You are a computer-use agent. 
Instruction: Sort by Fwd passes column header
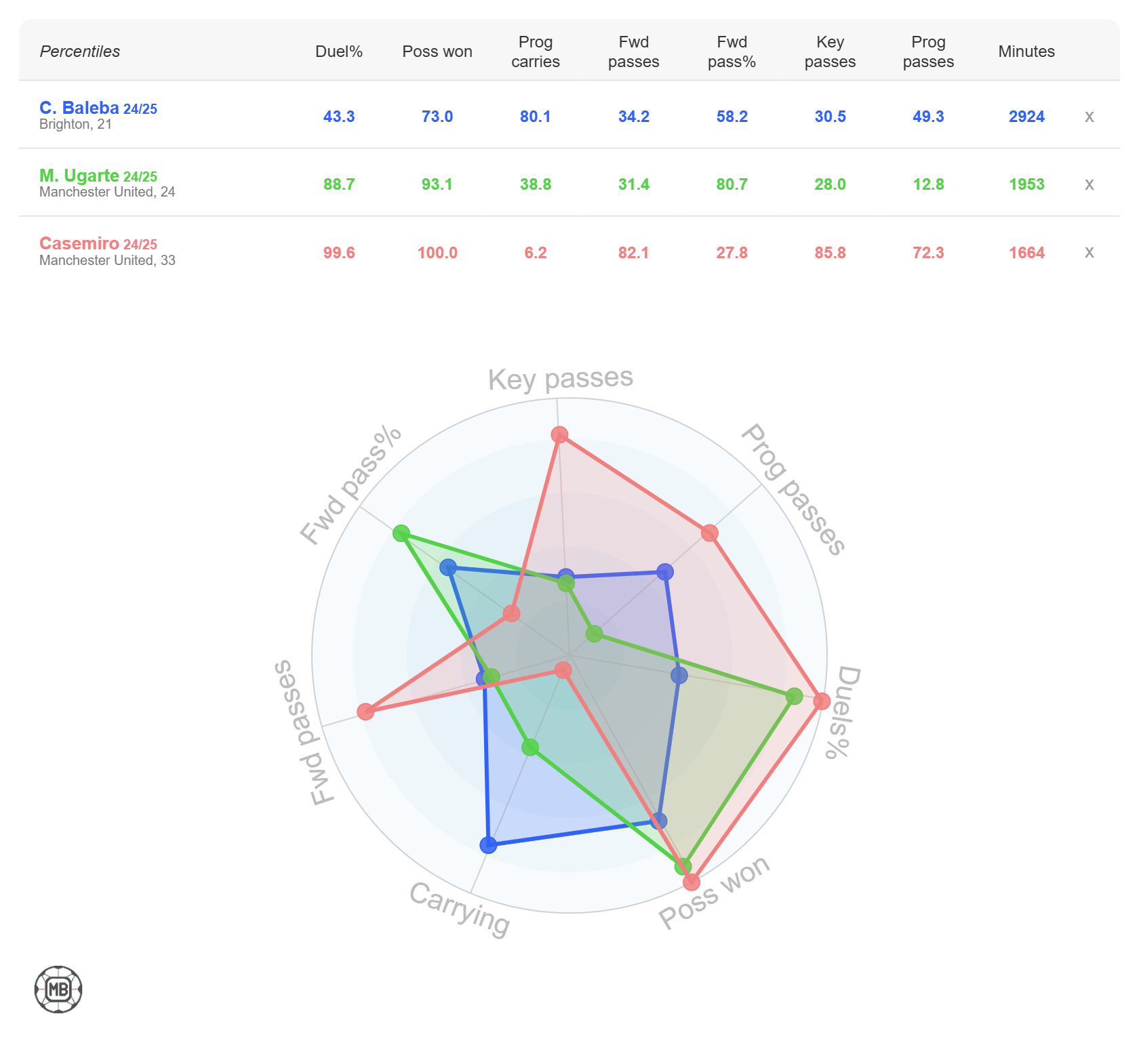633,52
